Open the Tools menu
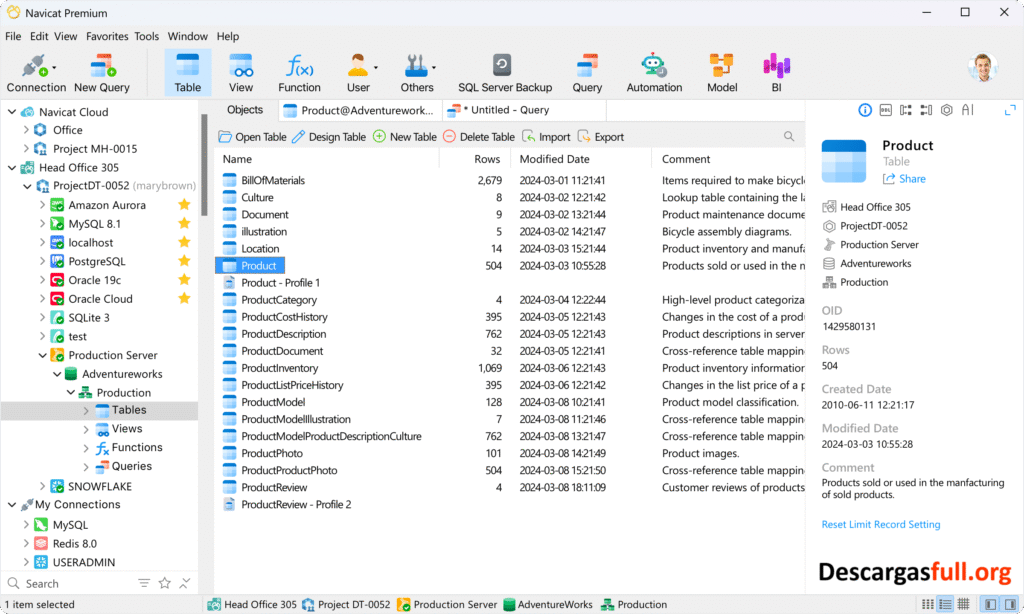 tap(146, 36)
